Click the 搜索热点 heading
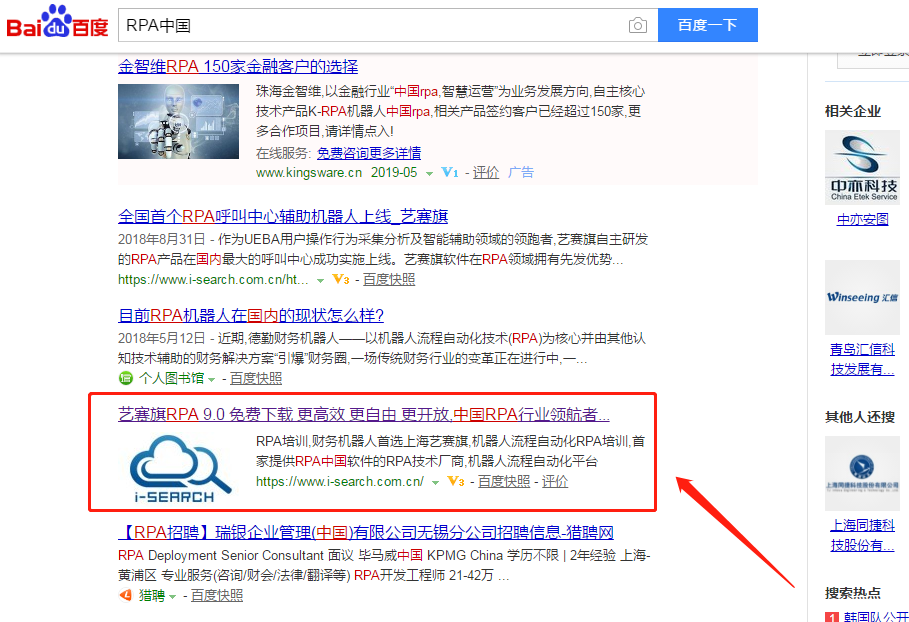Image resolution: width=909 pixels, height=622 pixels. pyautogui.click(x=853, y=593)
